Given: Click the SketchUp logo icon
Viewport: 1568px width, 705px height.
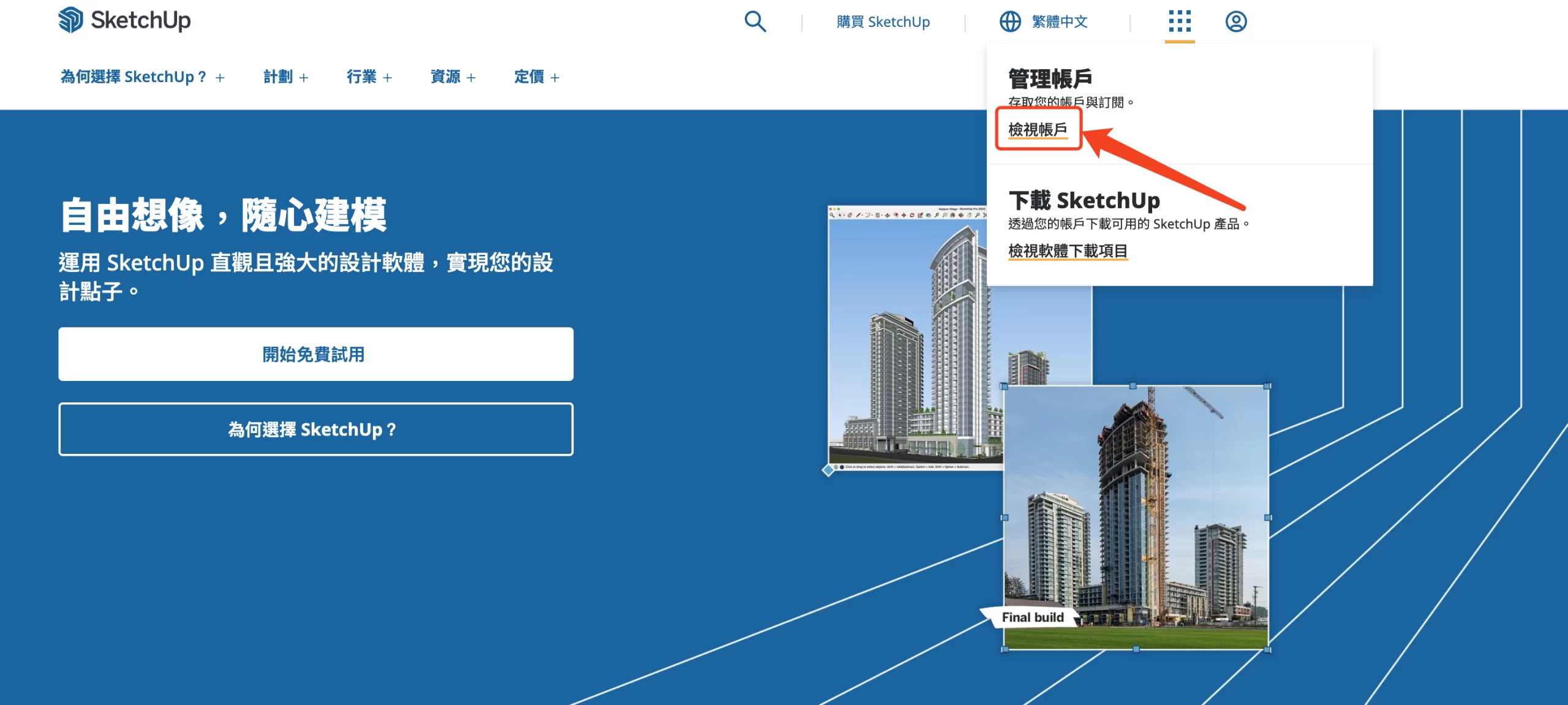Looking at the screenshot, I should click(x=70, y=20).
